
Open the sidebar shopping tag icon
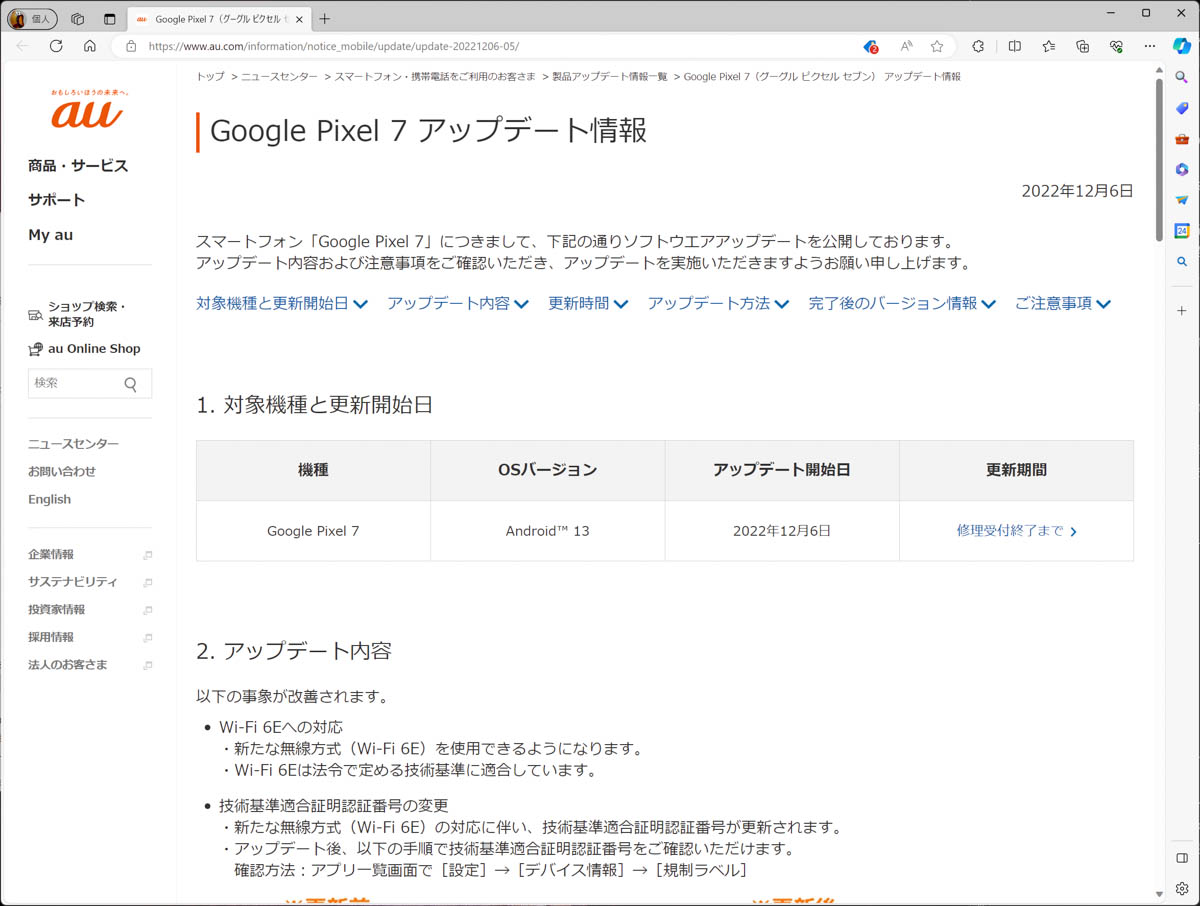(x=1182, y=108)
